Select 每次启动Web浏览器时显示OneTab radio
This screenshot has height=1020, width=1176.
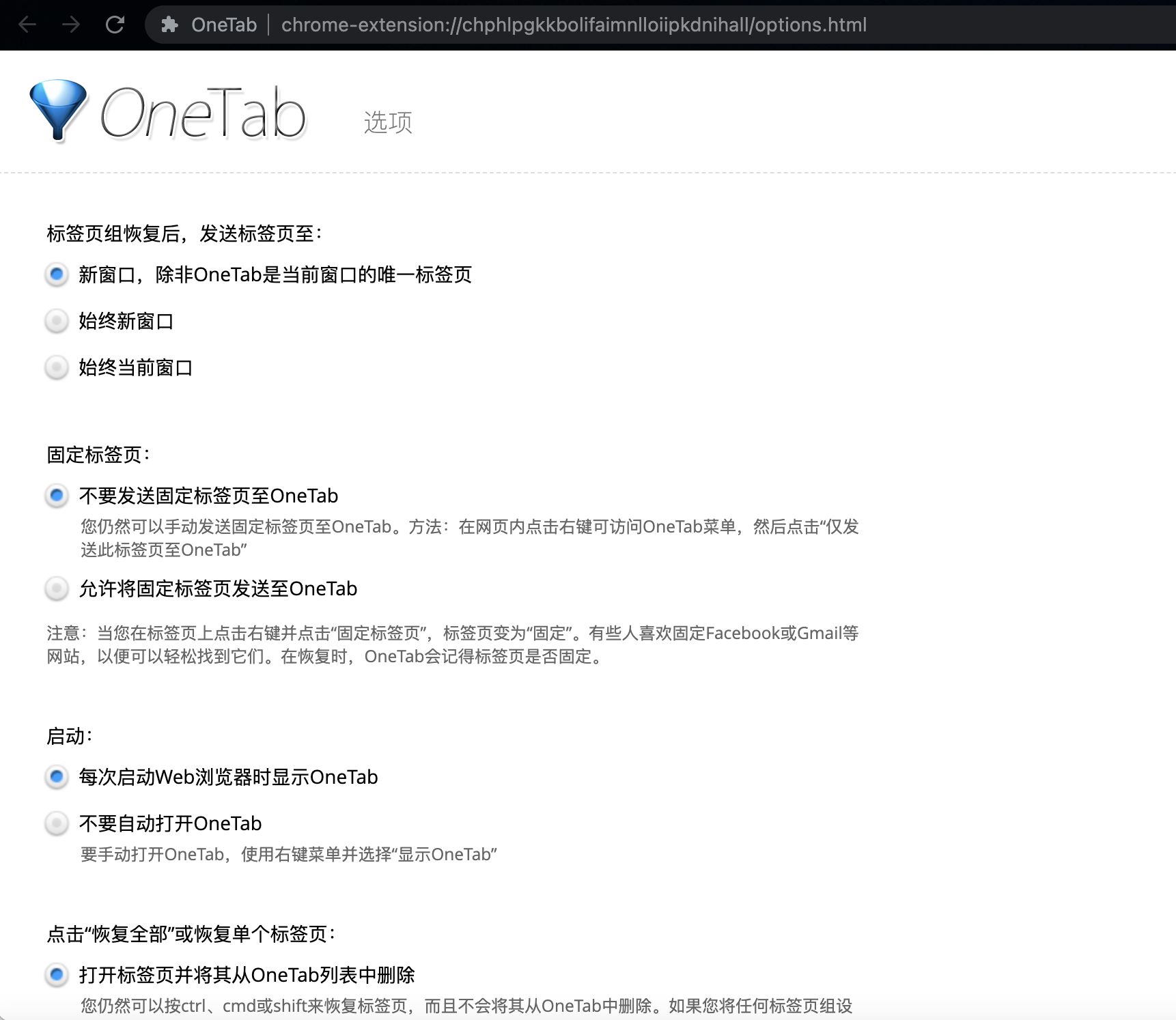coord(57,777)
